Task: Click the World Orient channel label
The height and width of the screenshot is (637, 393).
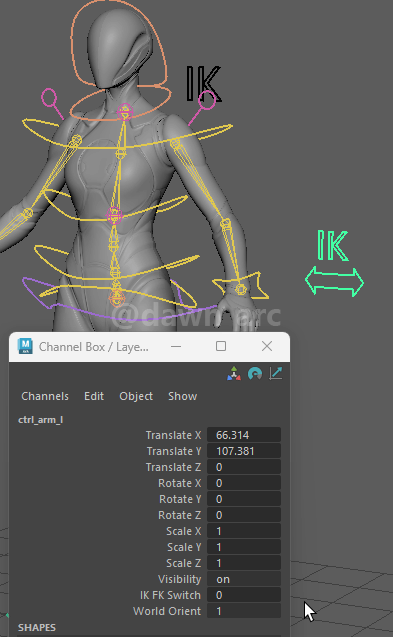Action: 167,611
